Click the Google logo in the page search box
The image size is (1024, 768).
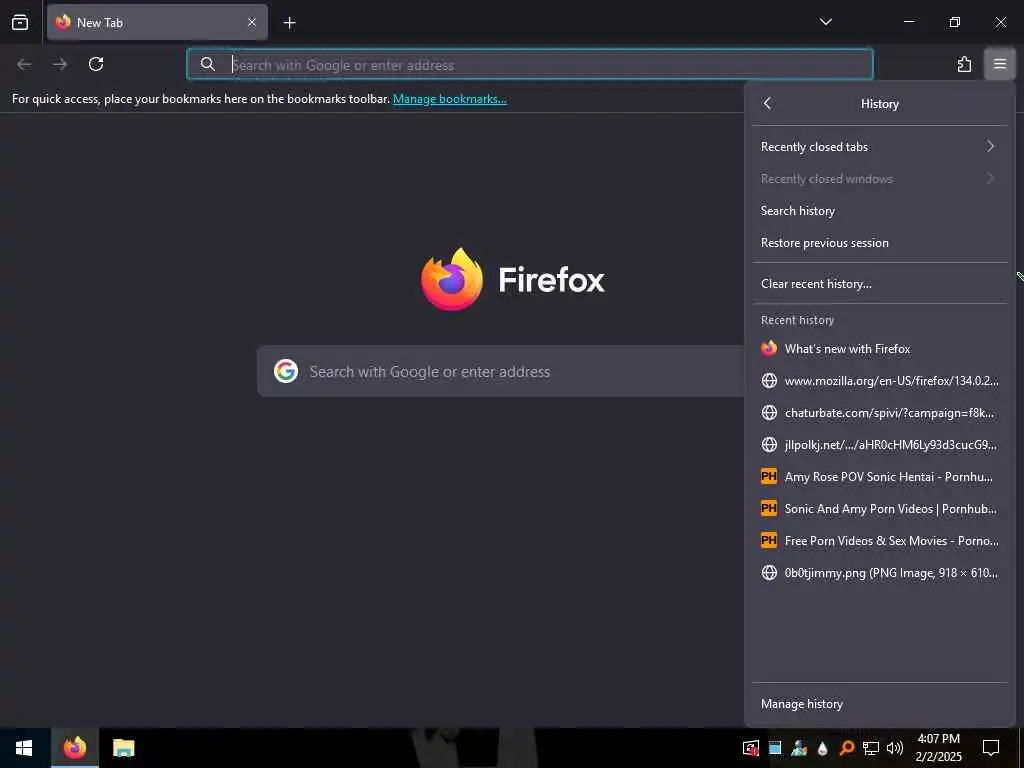coord(286,371)
